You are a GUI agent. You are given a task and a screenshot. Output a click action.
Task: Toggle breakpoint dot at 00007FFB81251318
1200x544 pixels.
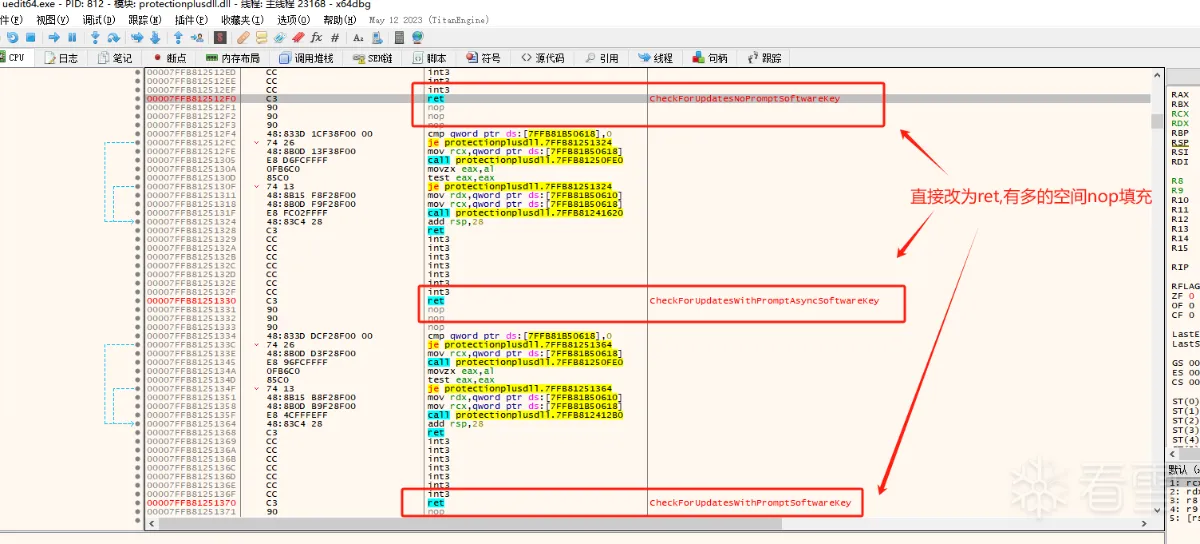pos(138,204)
